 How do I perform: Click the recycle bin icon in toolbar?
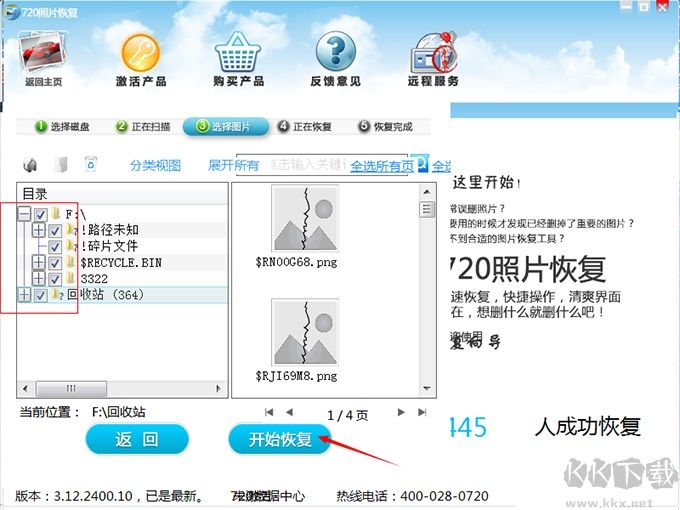[91, 164]
